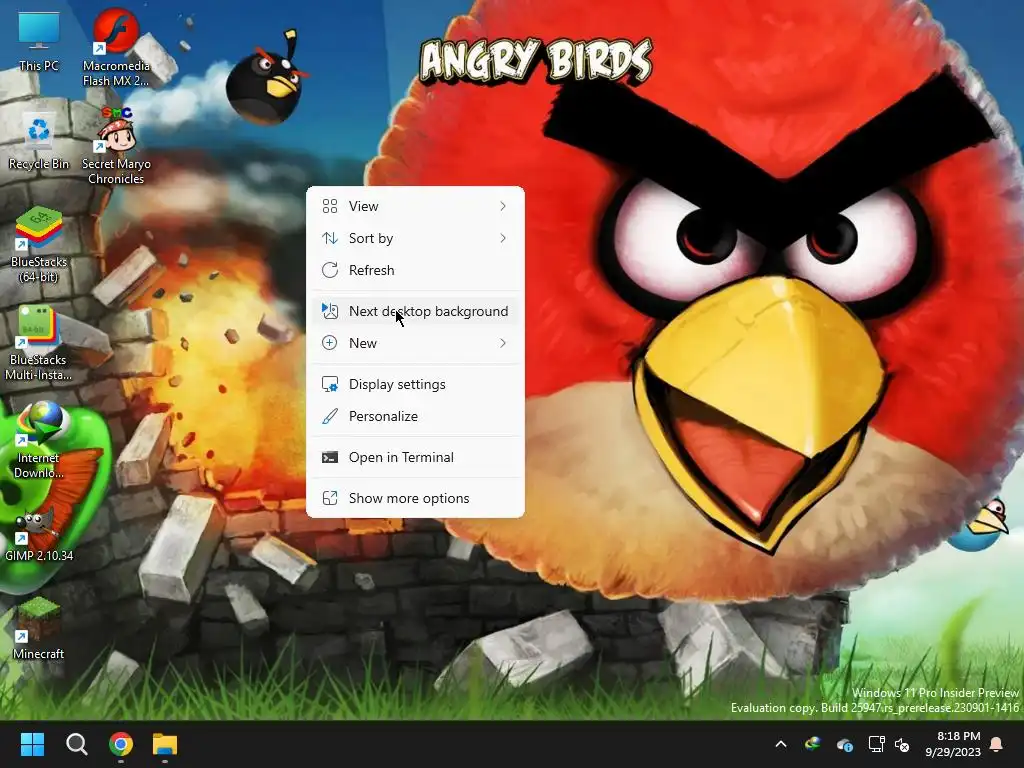Image resolution: width=1024 pixels, height=768 pixels.
Task: Select Personalize in context menu
Action: (415, 417)
